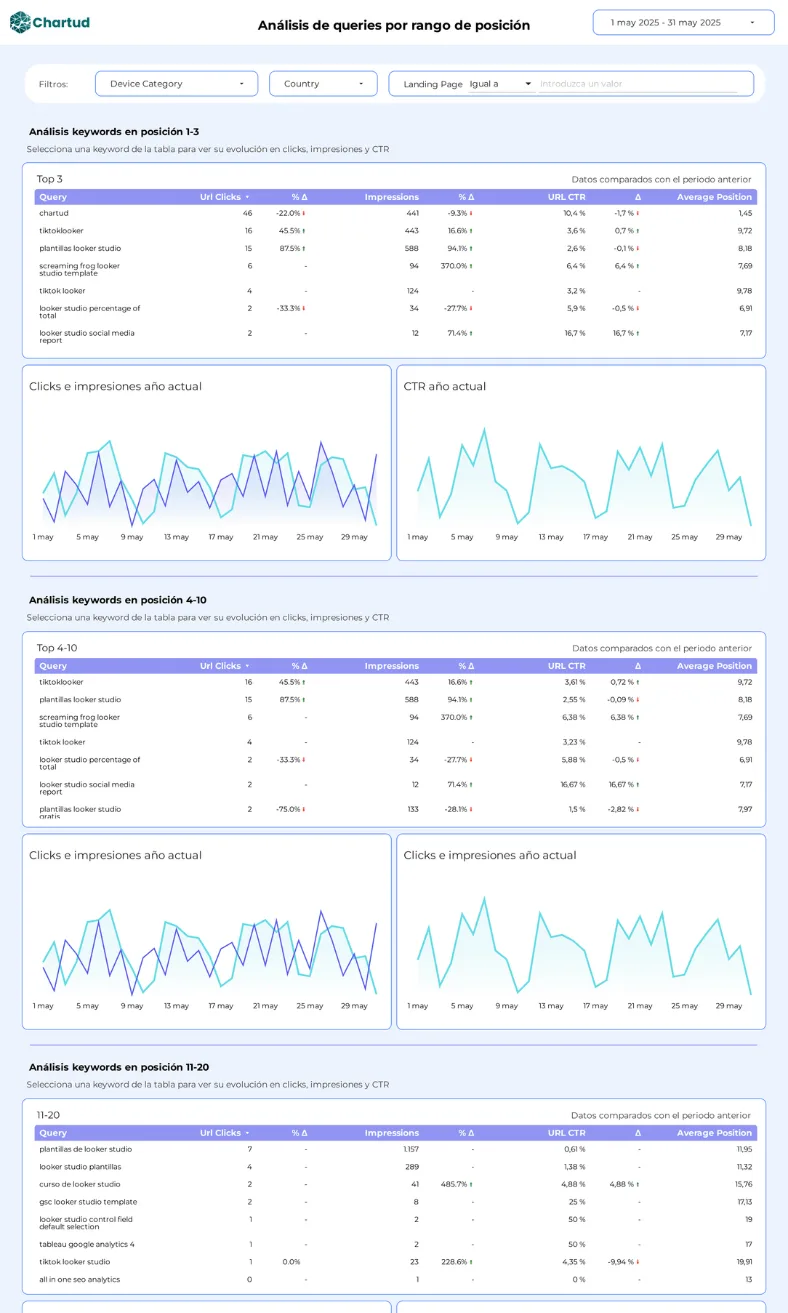Select the 'chartud' query row

[396, 213]
